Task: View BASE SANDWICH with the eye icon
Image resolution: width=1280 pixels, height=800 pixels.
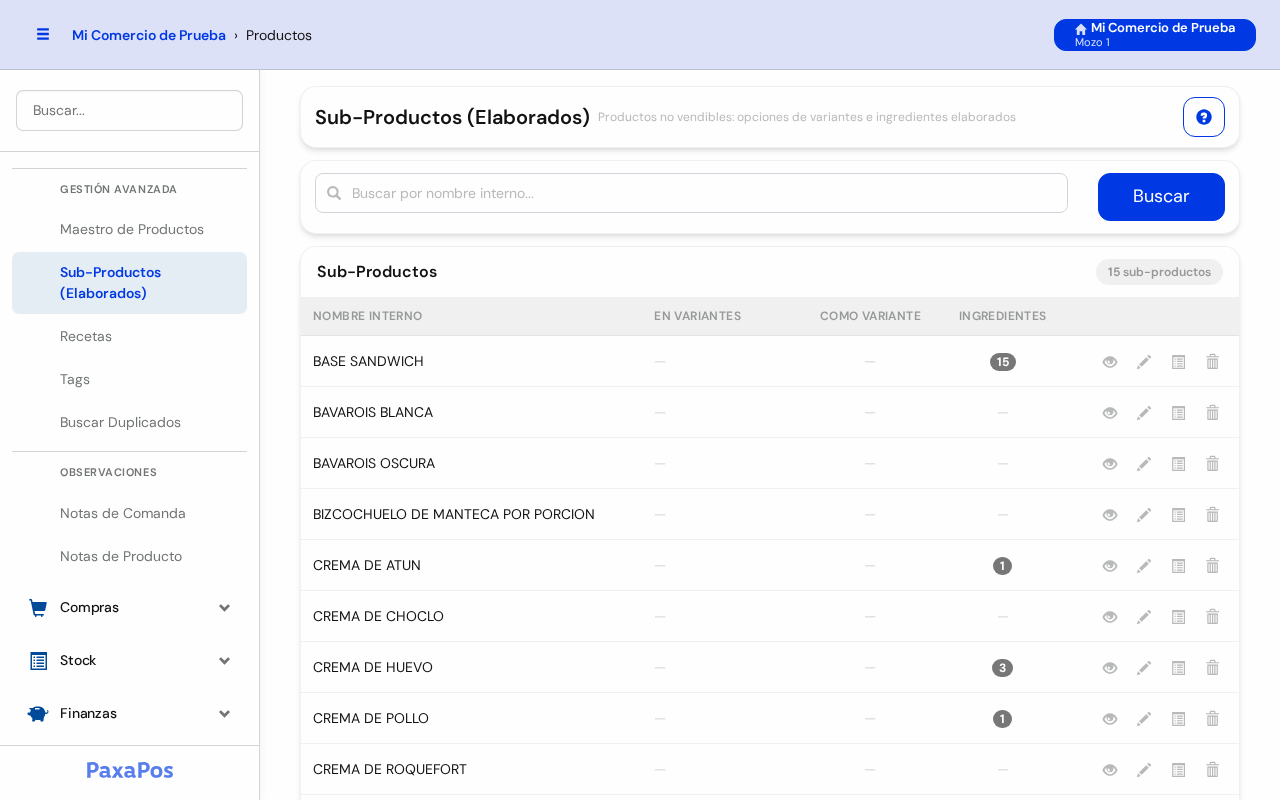Action: [1110, 362]
